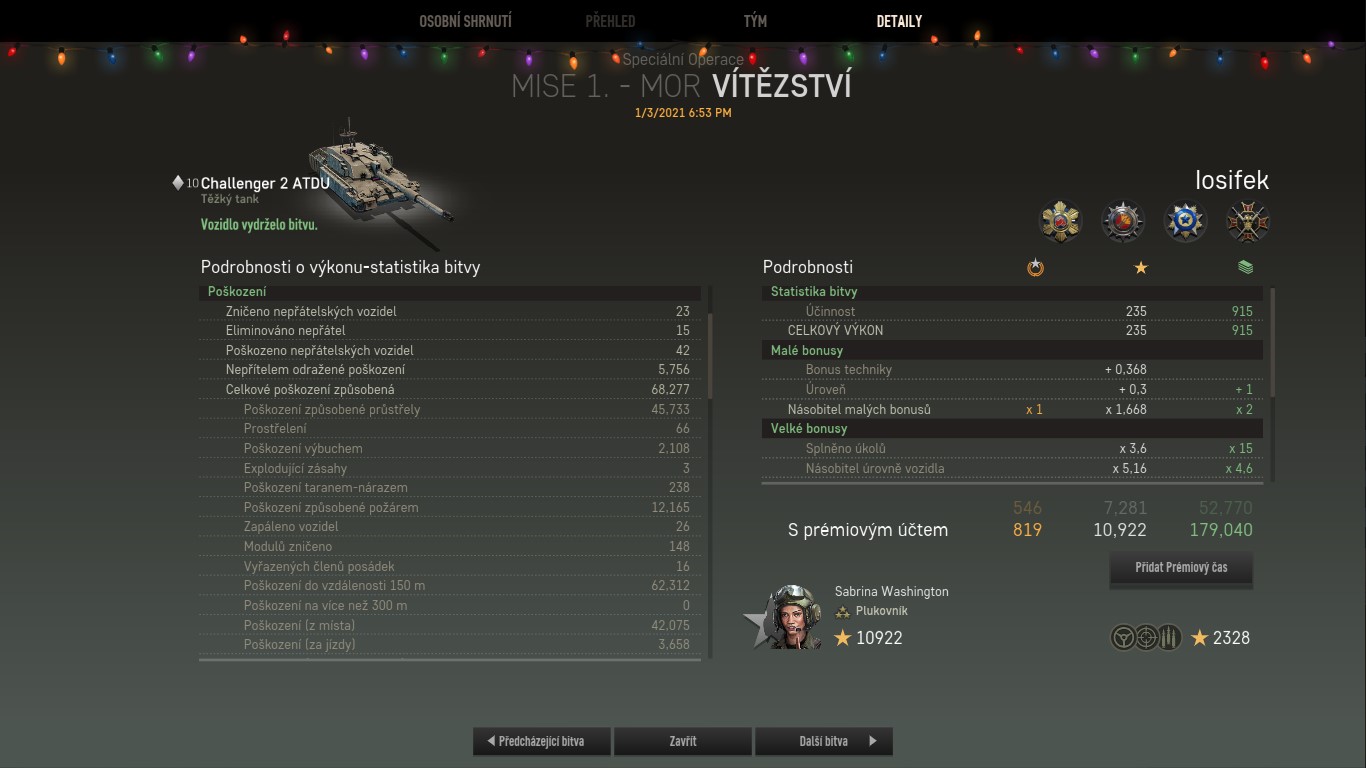Viewport: 1366px width, 768px height.
Task: Click the gold flower-shaped medal icon
Action: tap(1061, 221)
